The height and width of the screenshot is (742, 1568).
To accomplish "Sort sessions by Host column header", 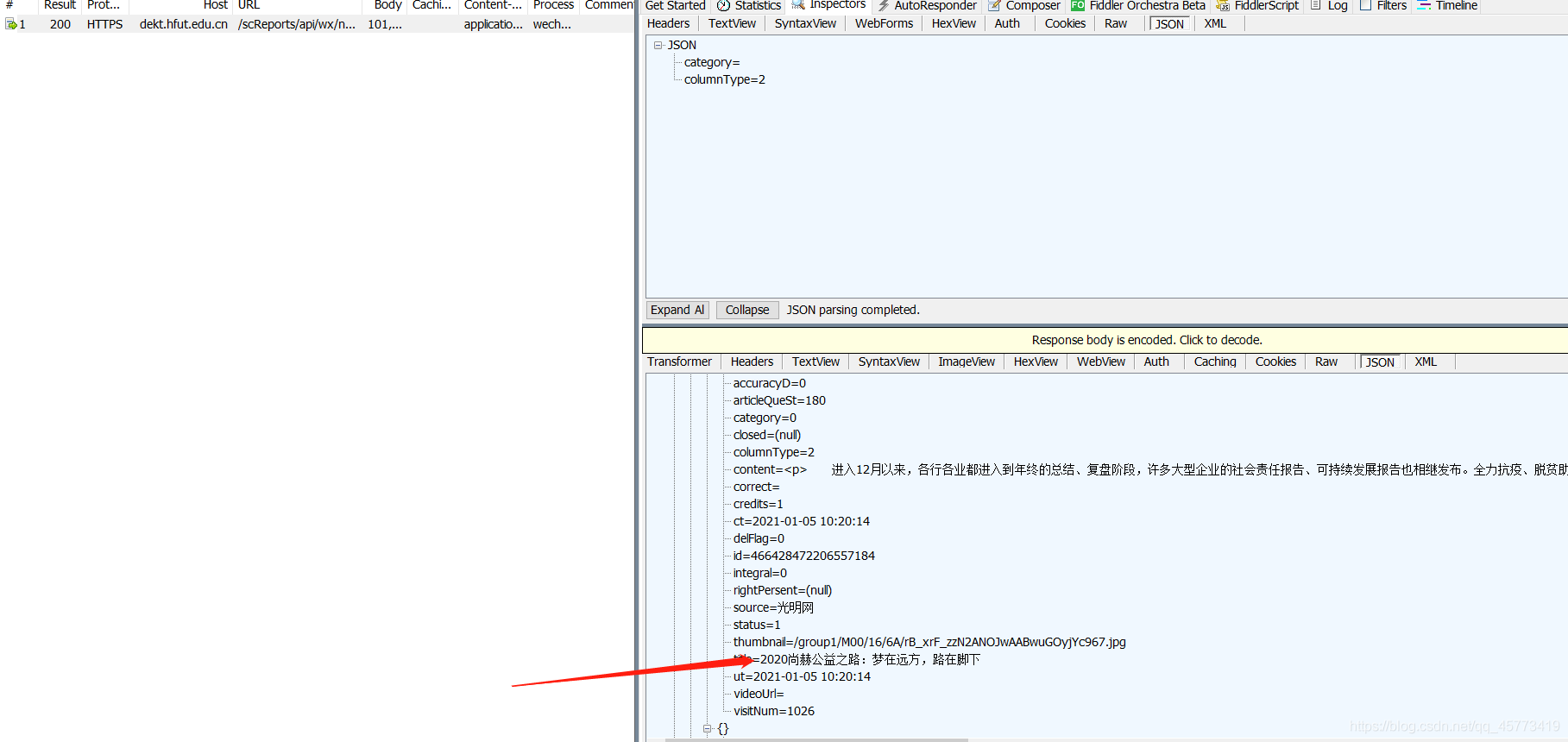I will click(x=180, y=5).
